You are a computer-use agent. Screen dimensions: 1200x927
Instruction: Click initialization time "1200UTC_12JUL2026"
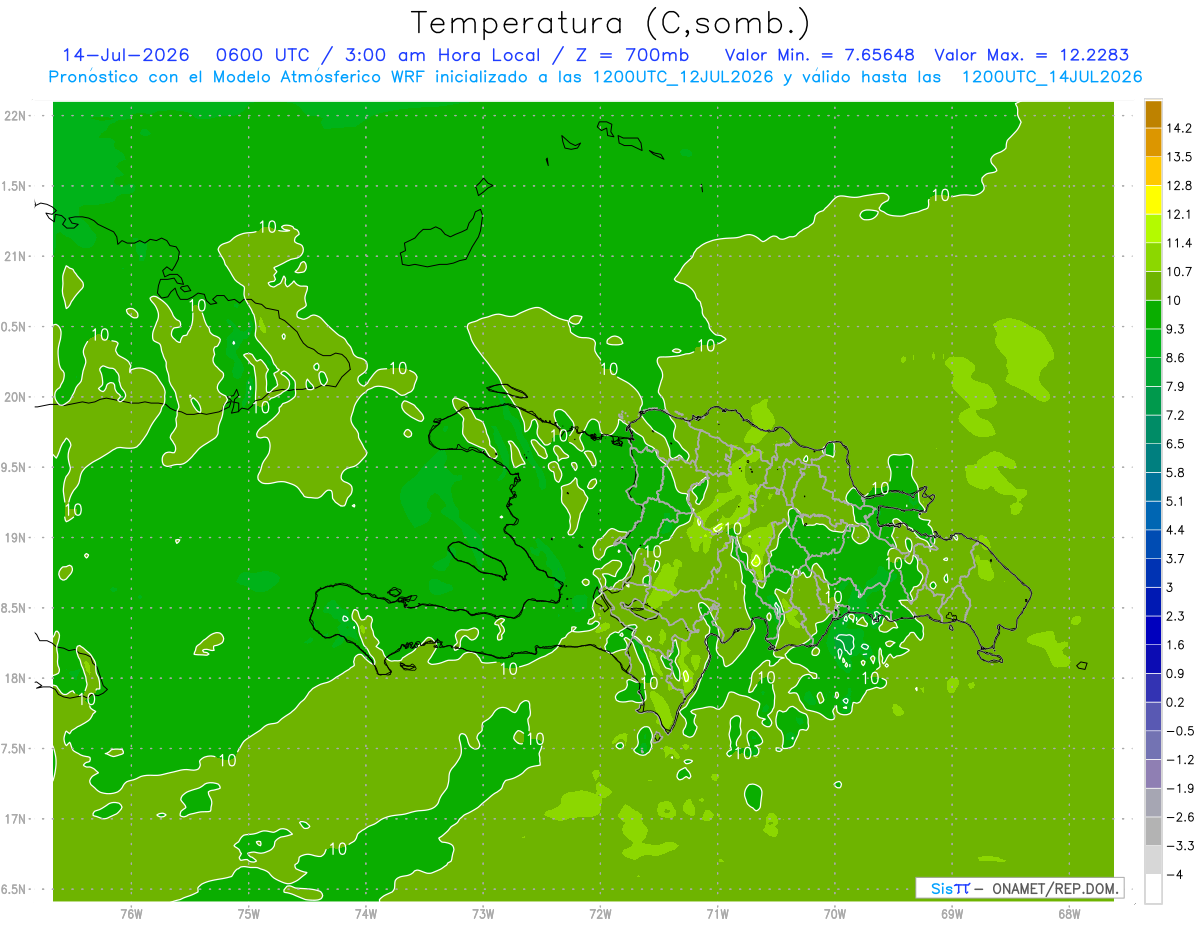tap(683, 77)
